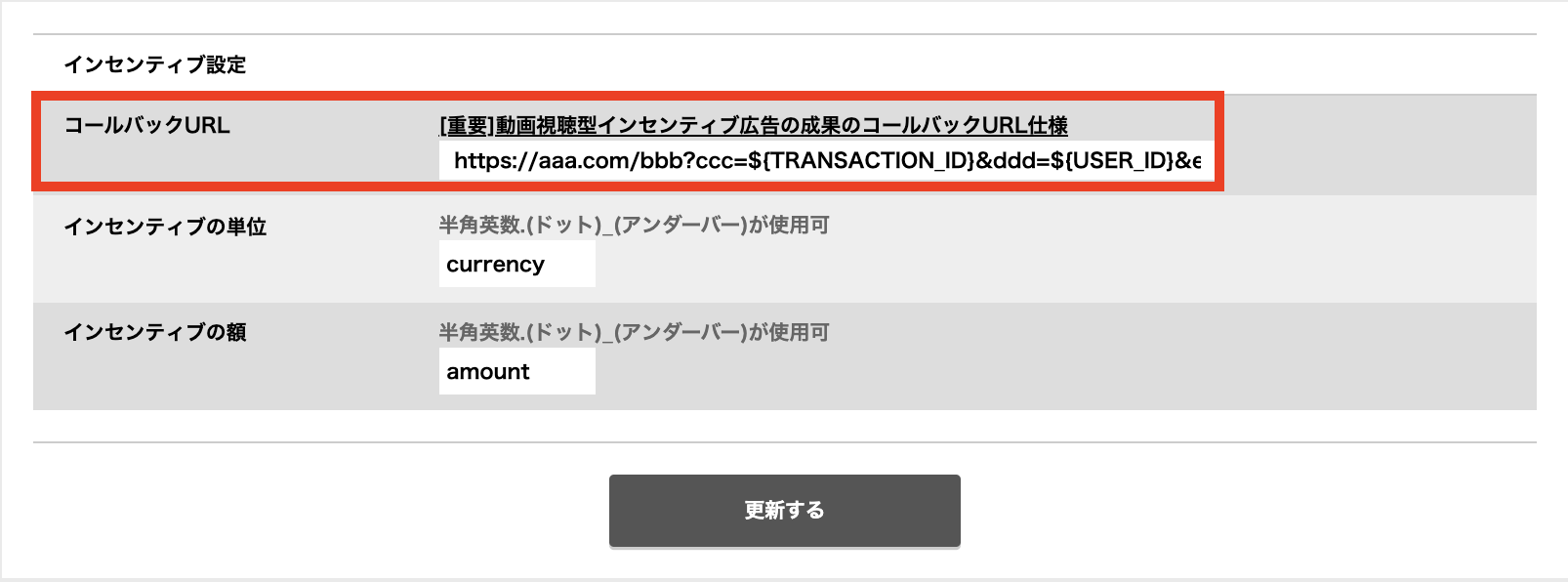Viewport: 1568px width, 582px height.
Task: Click the インセンティブ設定 section heading
Action: [155, 64]
